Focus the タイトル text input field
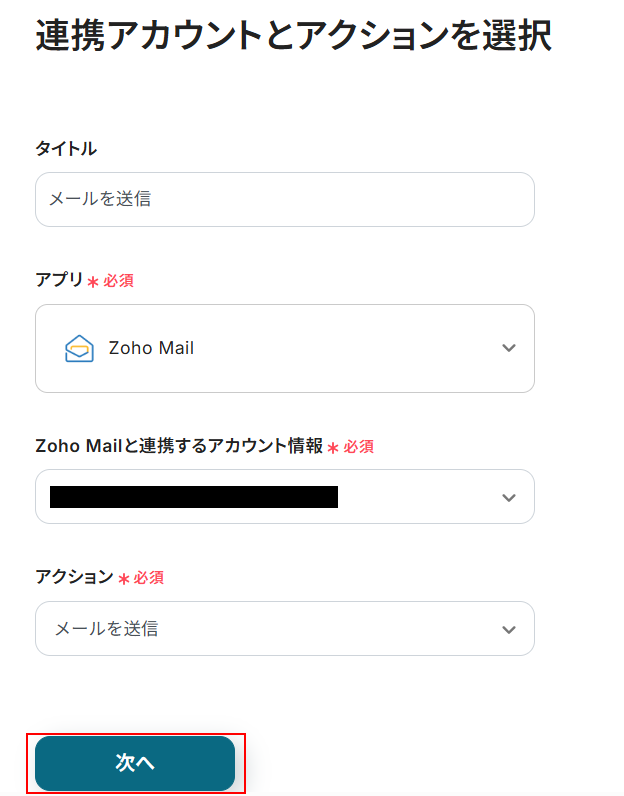Image resolution: width=624 pixels, height=796 pixels. coord(284,199)
